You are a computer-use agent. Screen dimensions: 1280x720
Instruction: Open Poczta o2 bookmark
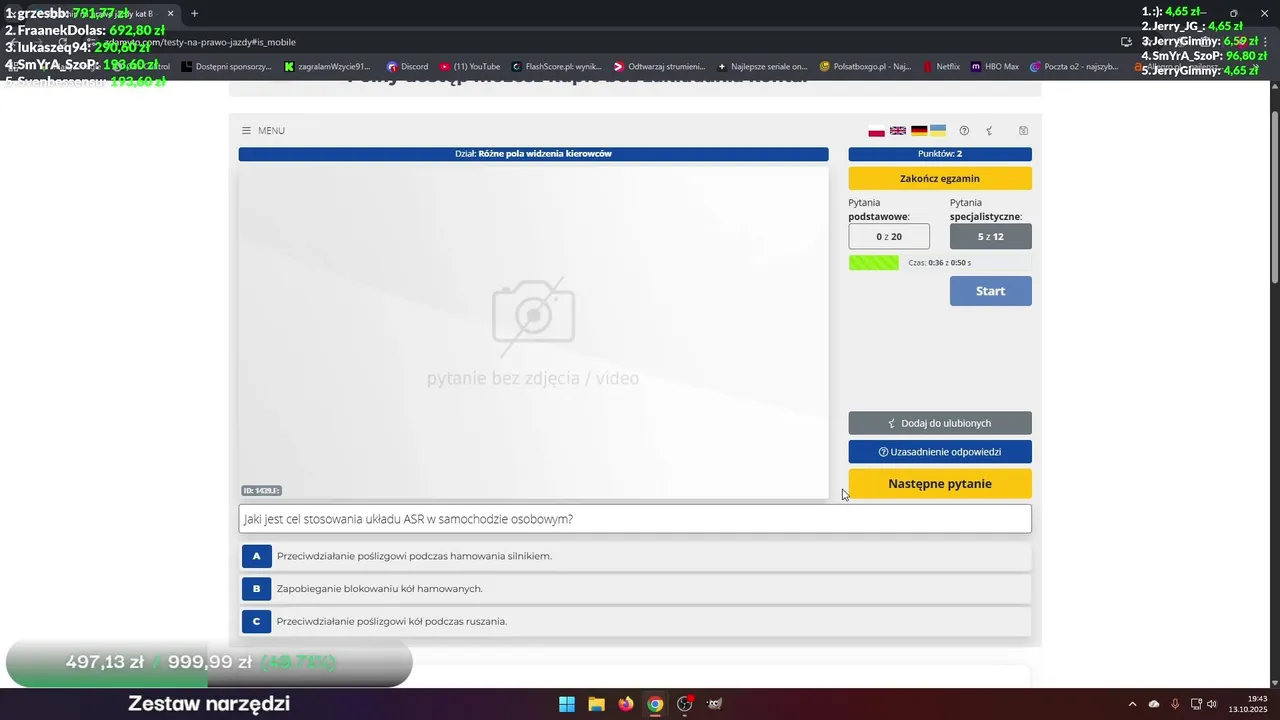pyautogui.click(x=1075, y=67)
